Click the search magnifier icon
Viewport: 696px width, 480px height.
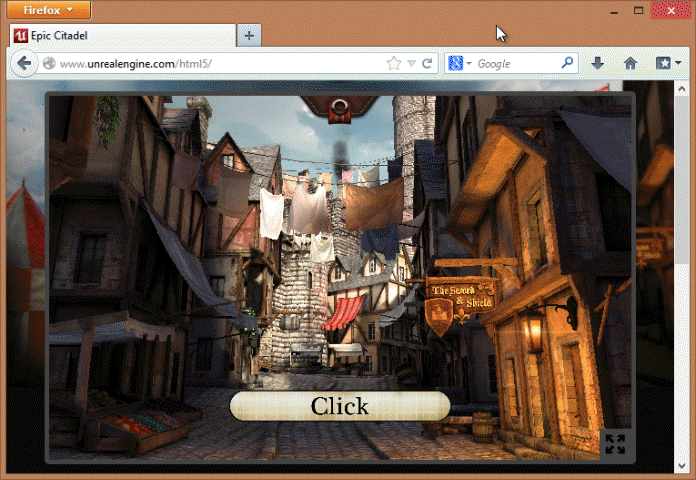(567, 63)
